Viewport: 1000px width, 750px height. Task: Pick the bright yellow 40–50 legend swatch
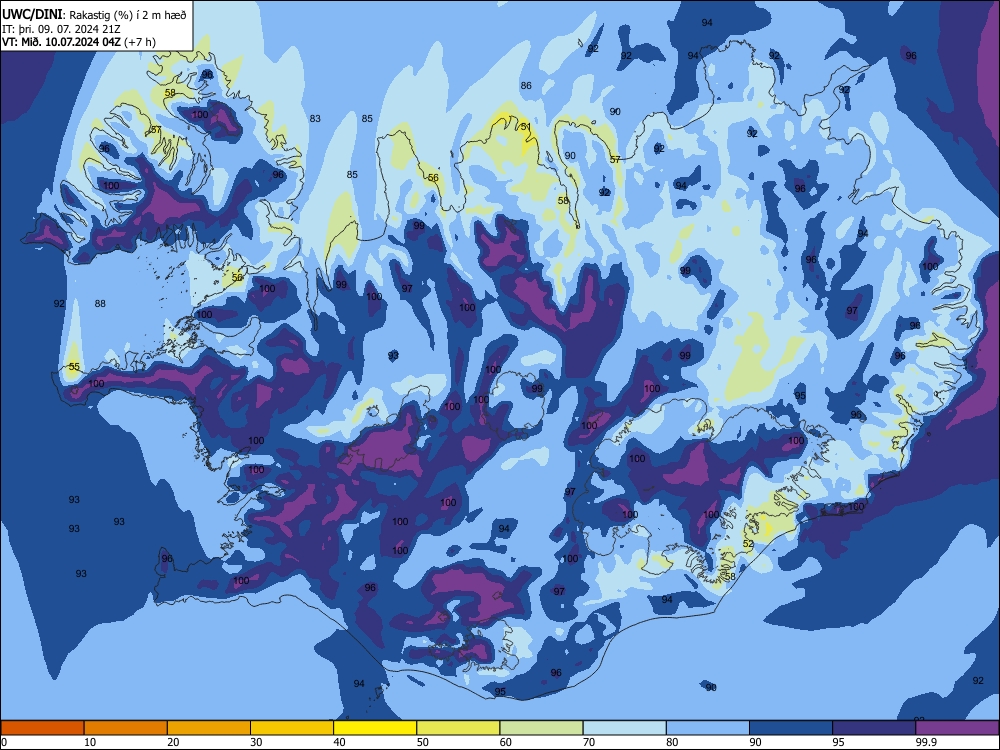coord(375,728)
